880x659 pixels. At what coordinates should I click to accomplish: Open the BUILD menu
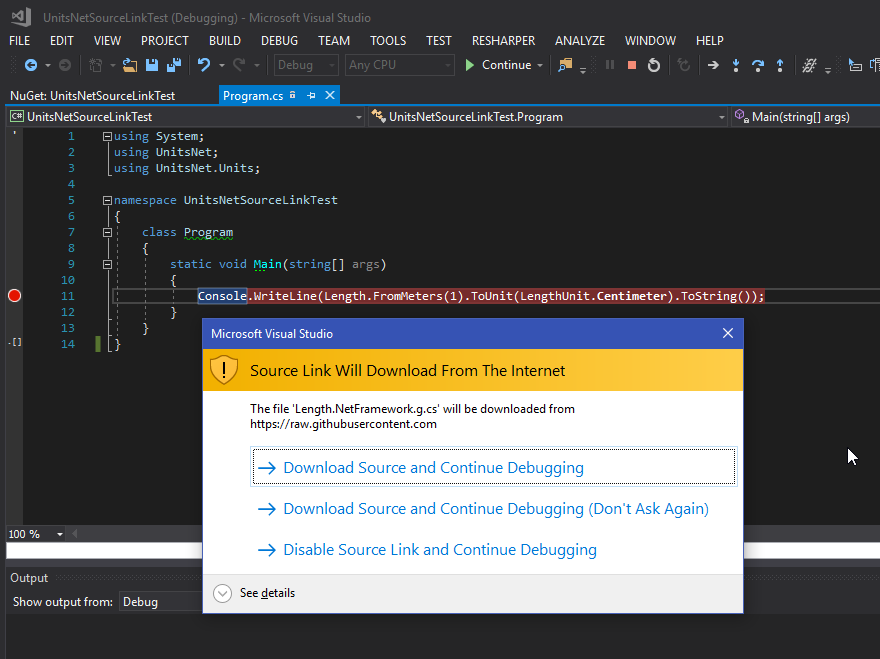[x=224, y=41]
